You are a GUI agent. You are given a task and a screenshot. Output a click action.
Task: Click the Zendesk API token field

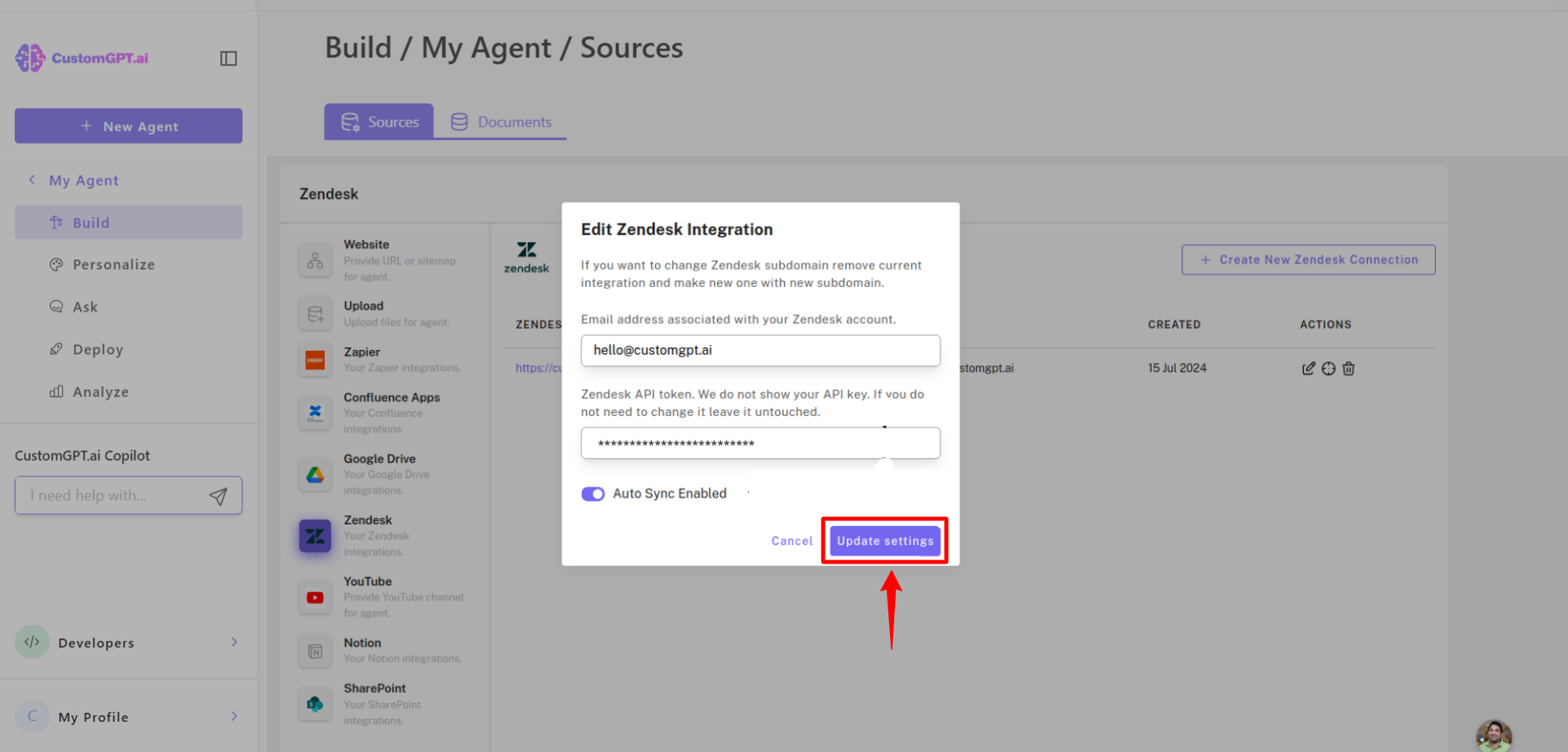click(x=760, y=443)
